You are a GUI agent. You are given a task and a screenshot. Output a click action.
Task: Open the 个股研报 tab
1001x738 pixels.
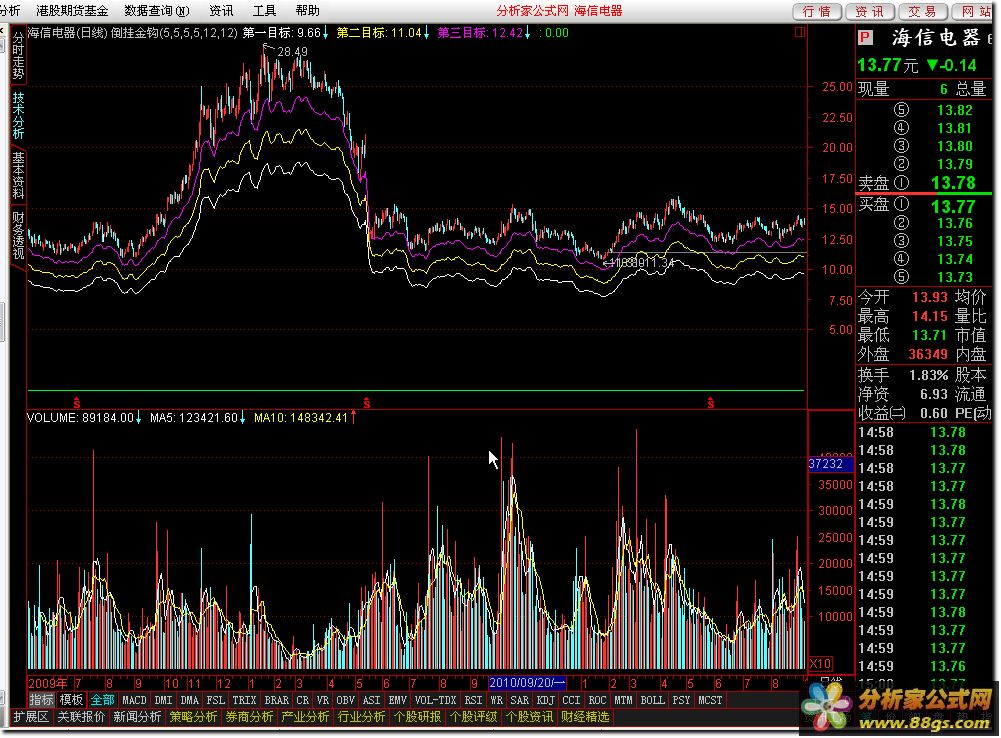click(x=417, y=718)
